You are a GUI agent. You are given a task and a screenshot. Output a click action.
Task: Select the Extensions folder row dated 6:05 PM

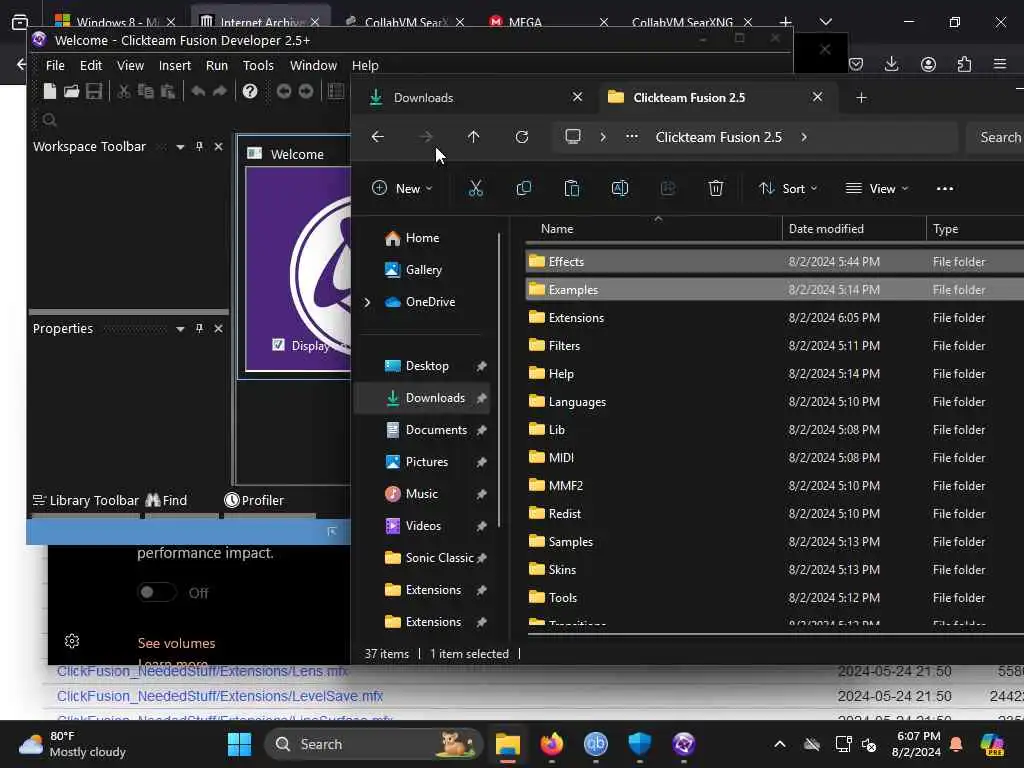tap(775, 318)
